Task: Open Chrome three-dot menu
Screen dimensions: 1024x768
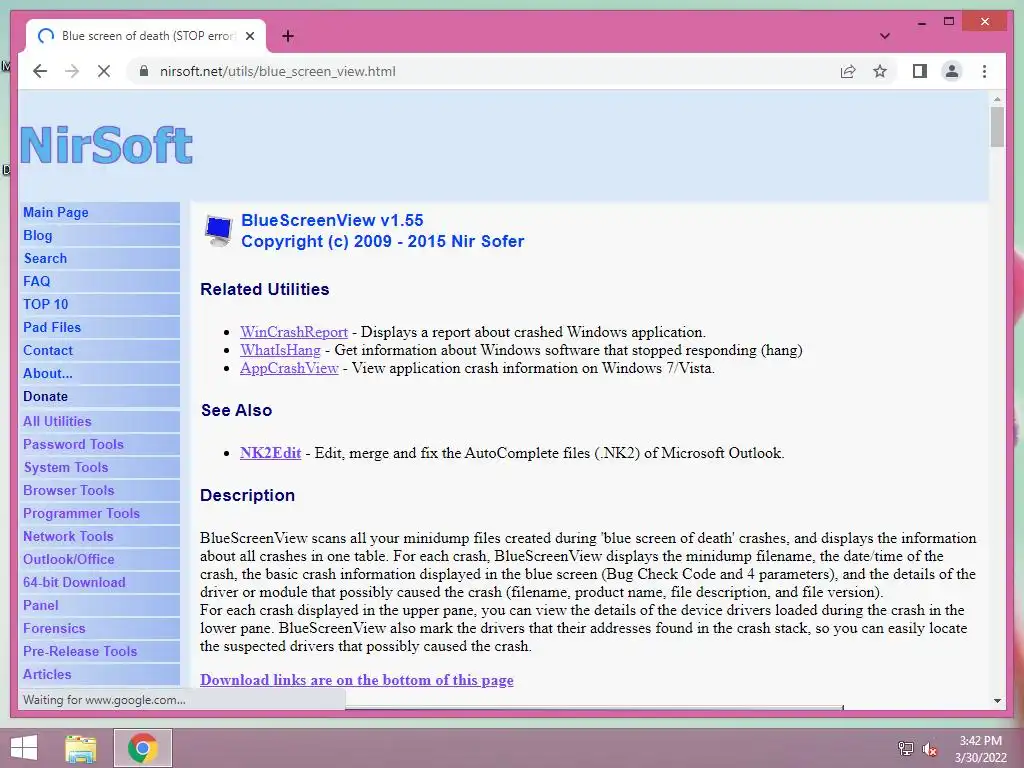Action: tap(984, 71)
